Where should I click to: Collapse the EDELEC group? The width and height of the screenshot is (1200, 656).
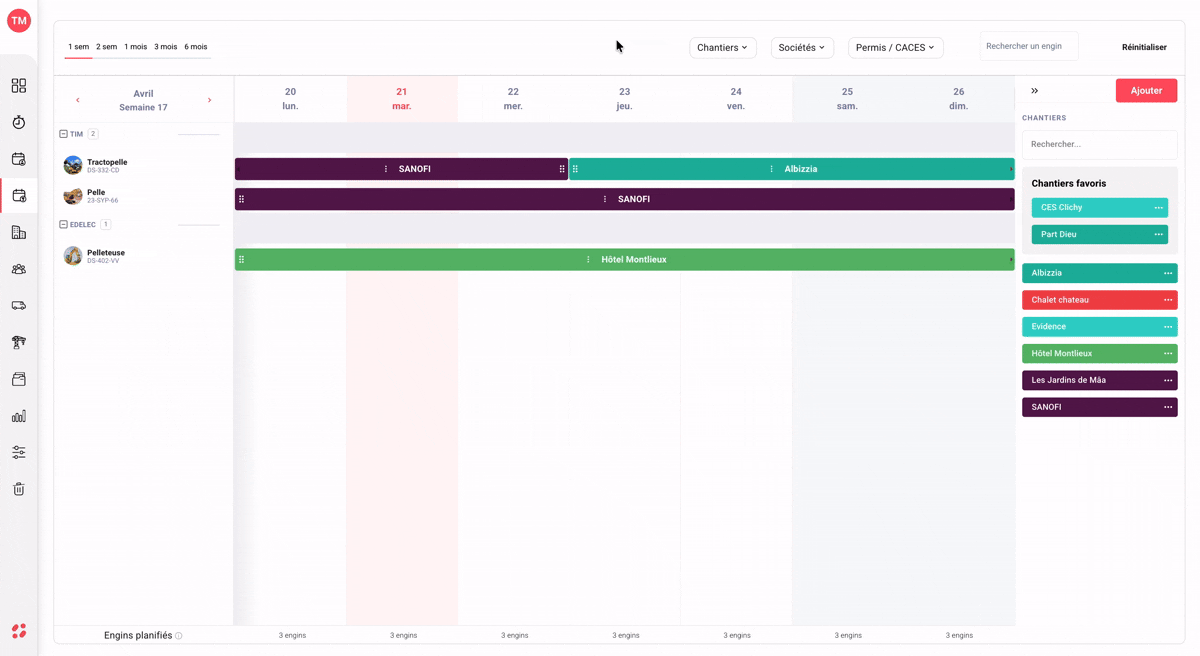tap(63, 225)
